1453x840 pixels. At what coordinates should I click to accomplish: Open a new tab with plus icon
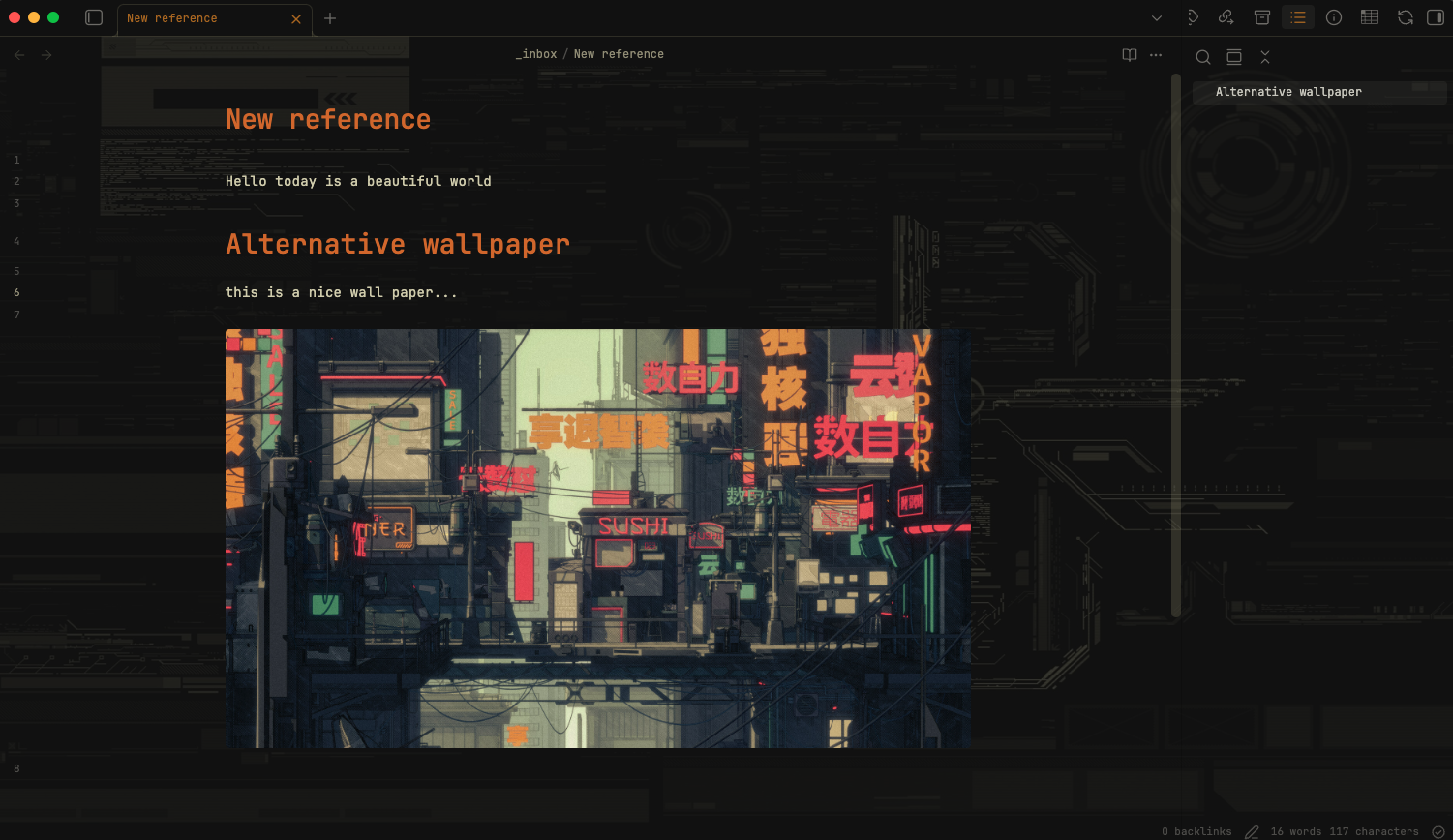pos(330,17)
